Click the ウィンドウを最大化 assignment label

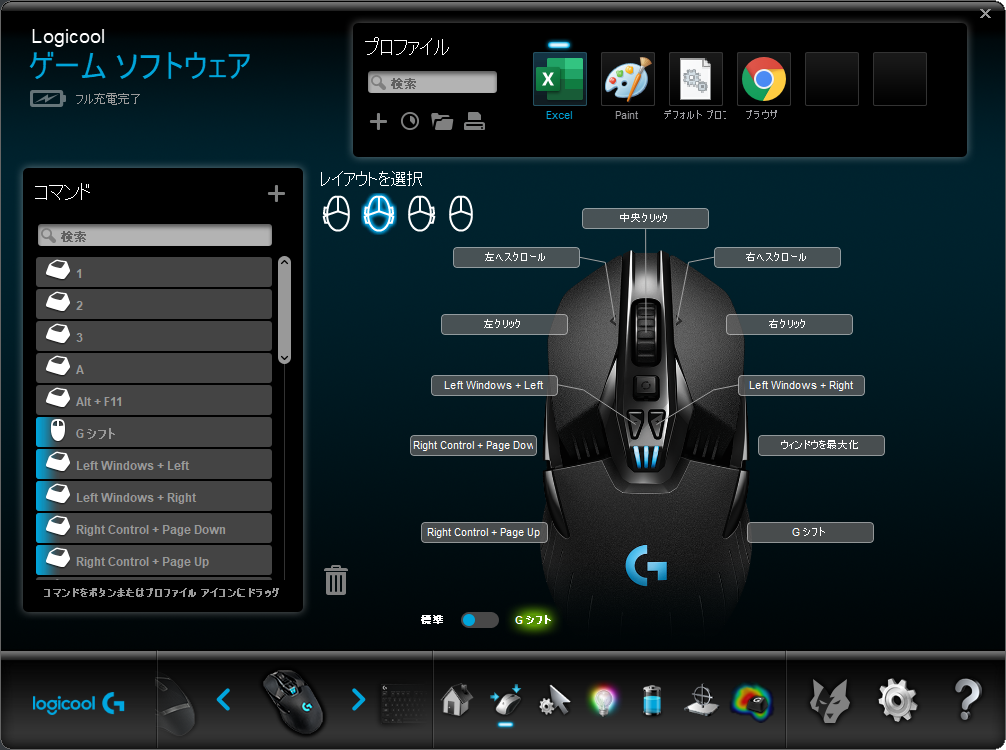[x=821, y=445]
